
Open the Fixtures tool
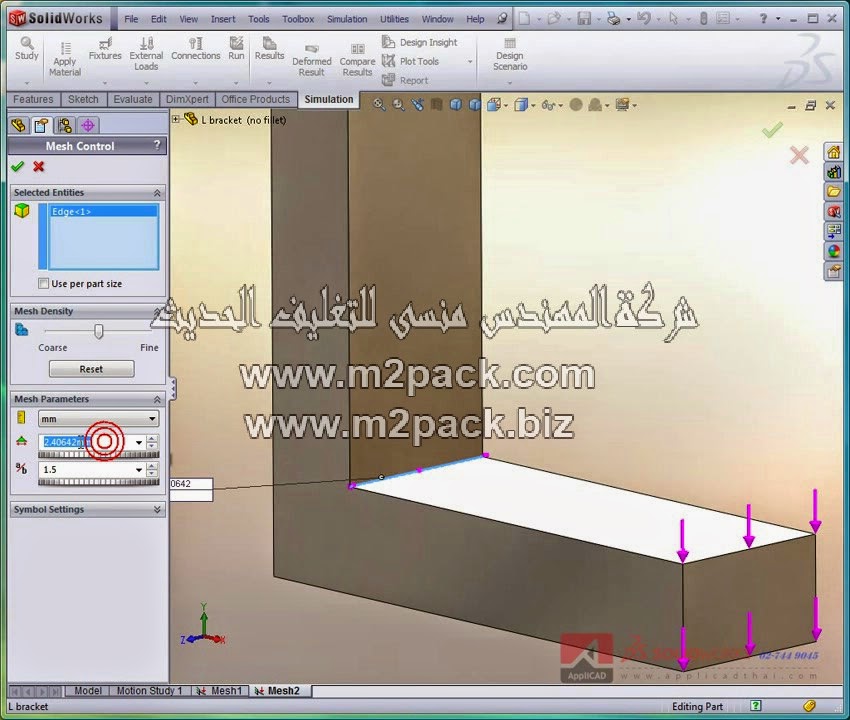[105, 48]
